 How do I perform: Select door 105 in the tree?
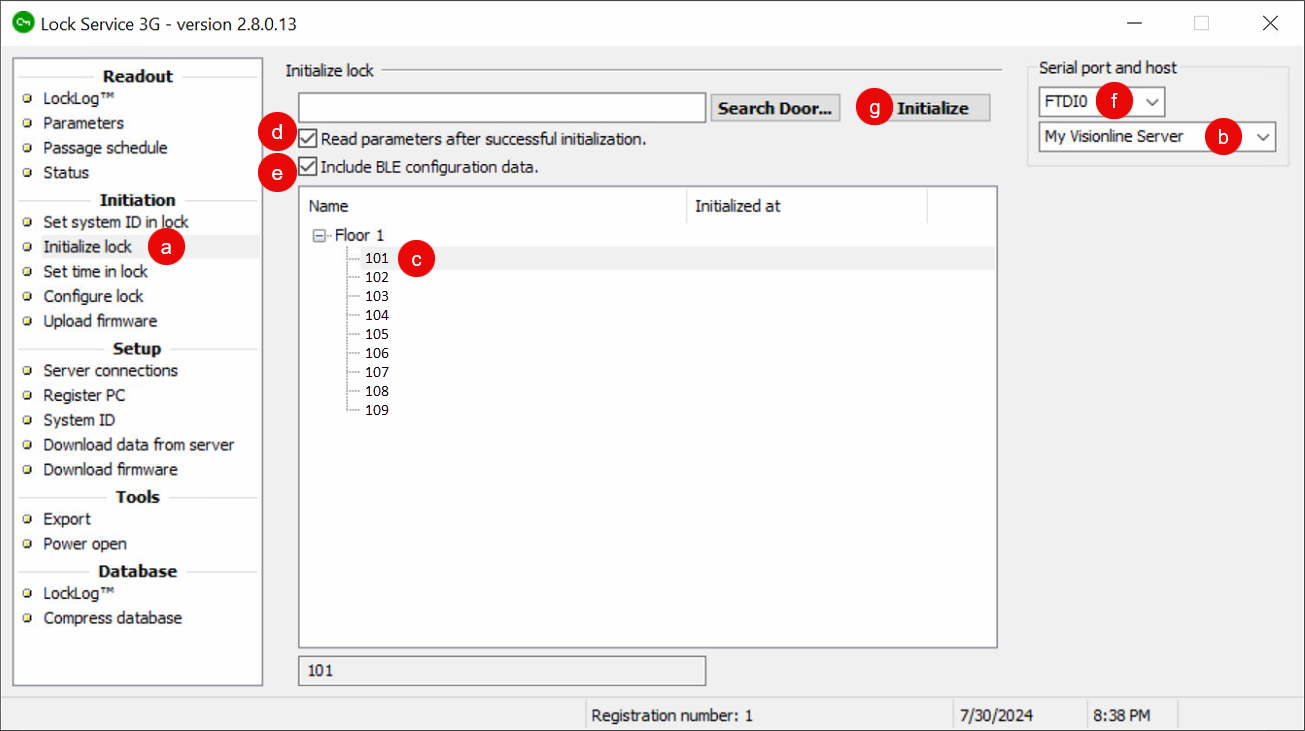[377, 334]
